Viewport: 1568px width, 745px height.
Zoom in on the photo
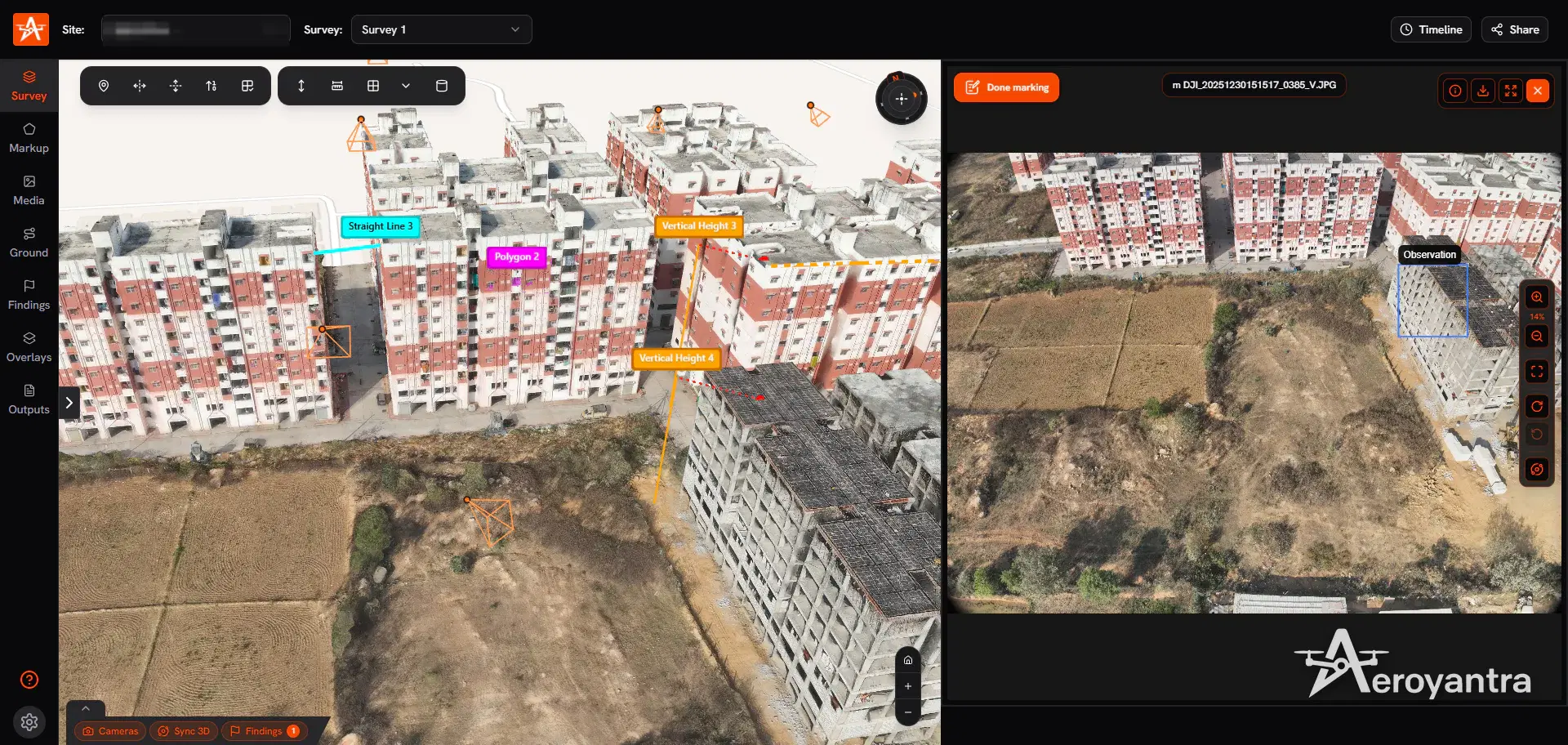tap(1537, 297)
